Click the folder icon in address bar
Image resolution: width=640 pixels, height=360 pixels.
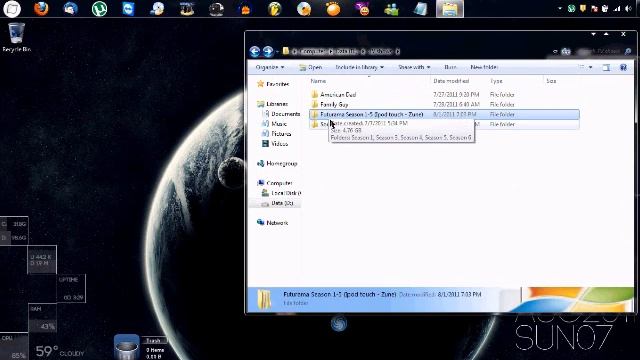(286, 51)
